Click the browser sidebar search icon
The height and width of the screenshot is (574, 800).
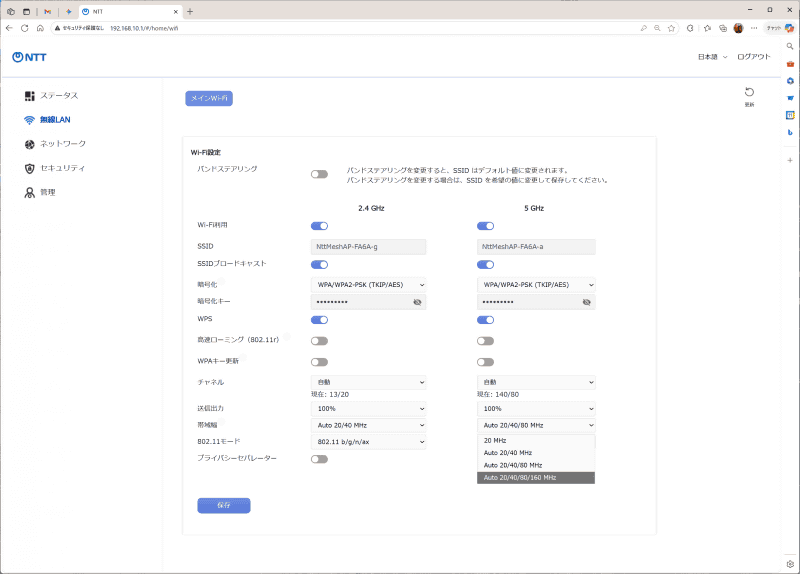coord(790,46)
